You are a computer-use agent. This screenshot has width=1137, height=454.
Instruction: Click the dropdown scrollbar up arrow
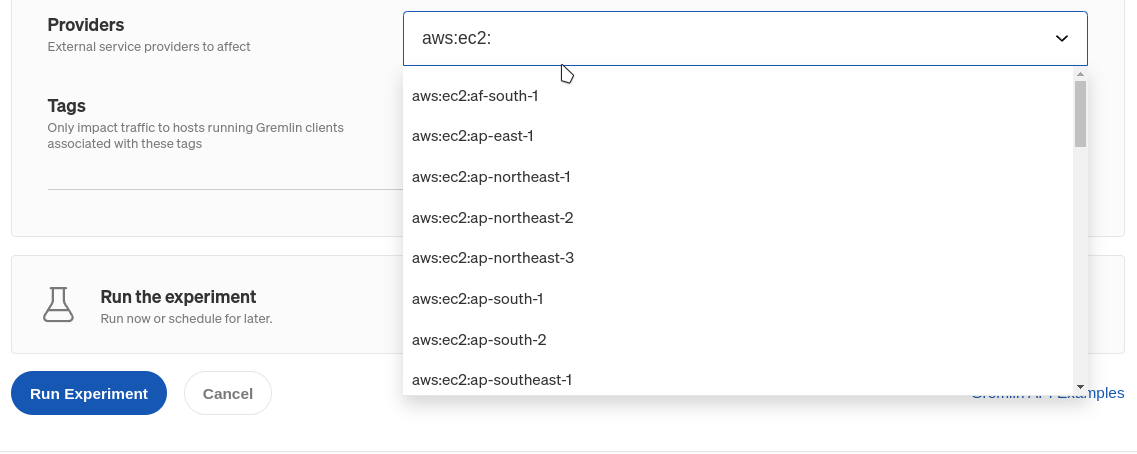point(1080,74)
